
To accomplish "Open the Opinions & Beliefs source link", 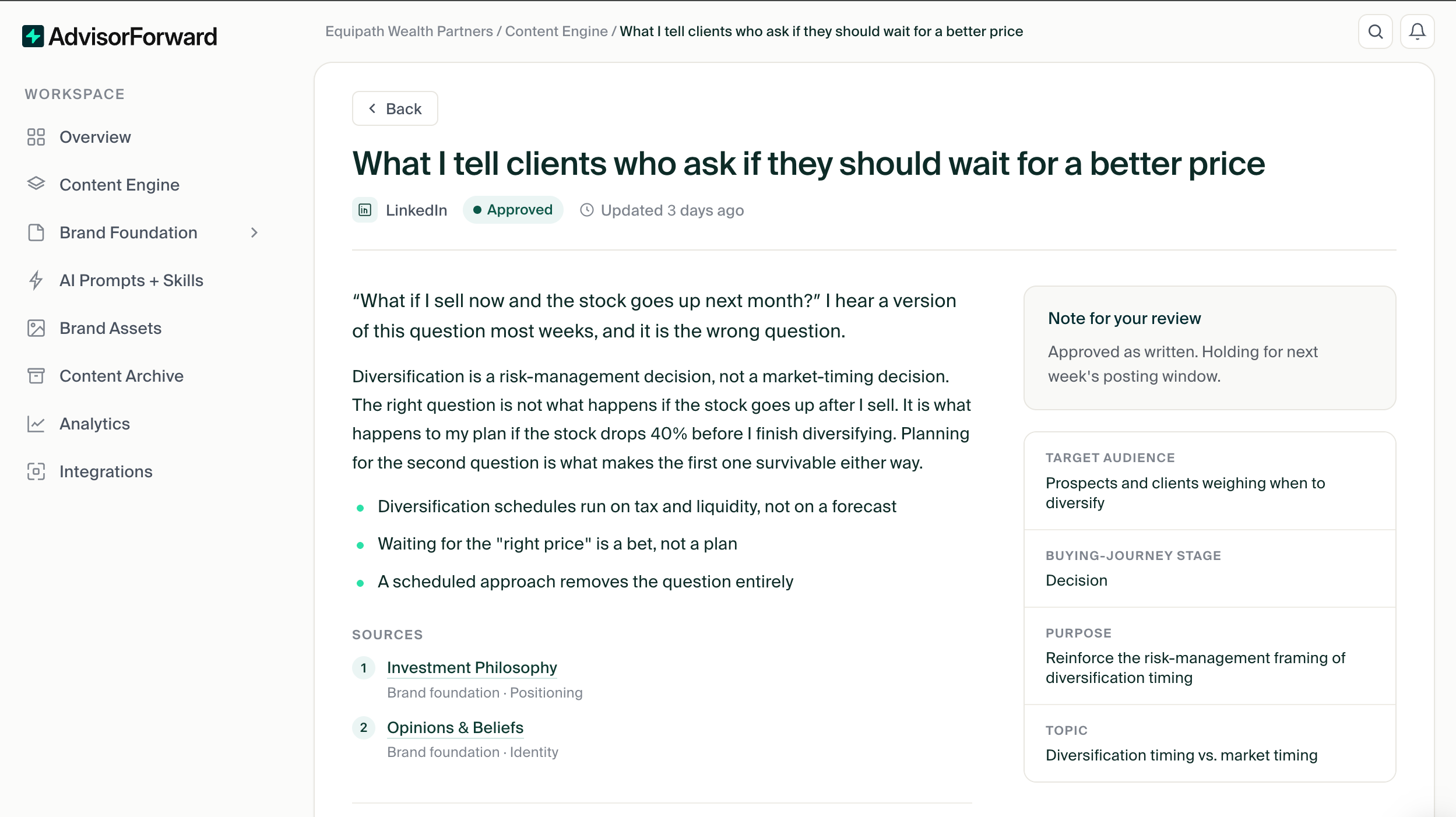I will pos(455,728).
